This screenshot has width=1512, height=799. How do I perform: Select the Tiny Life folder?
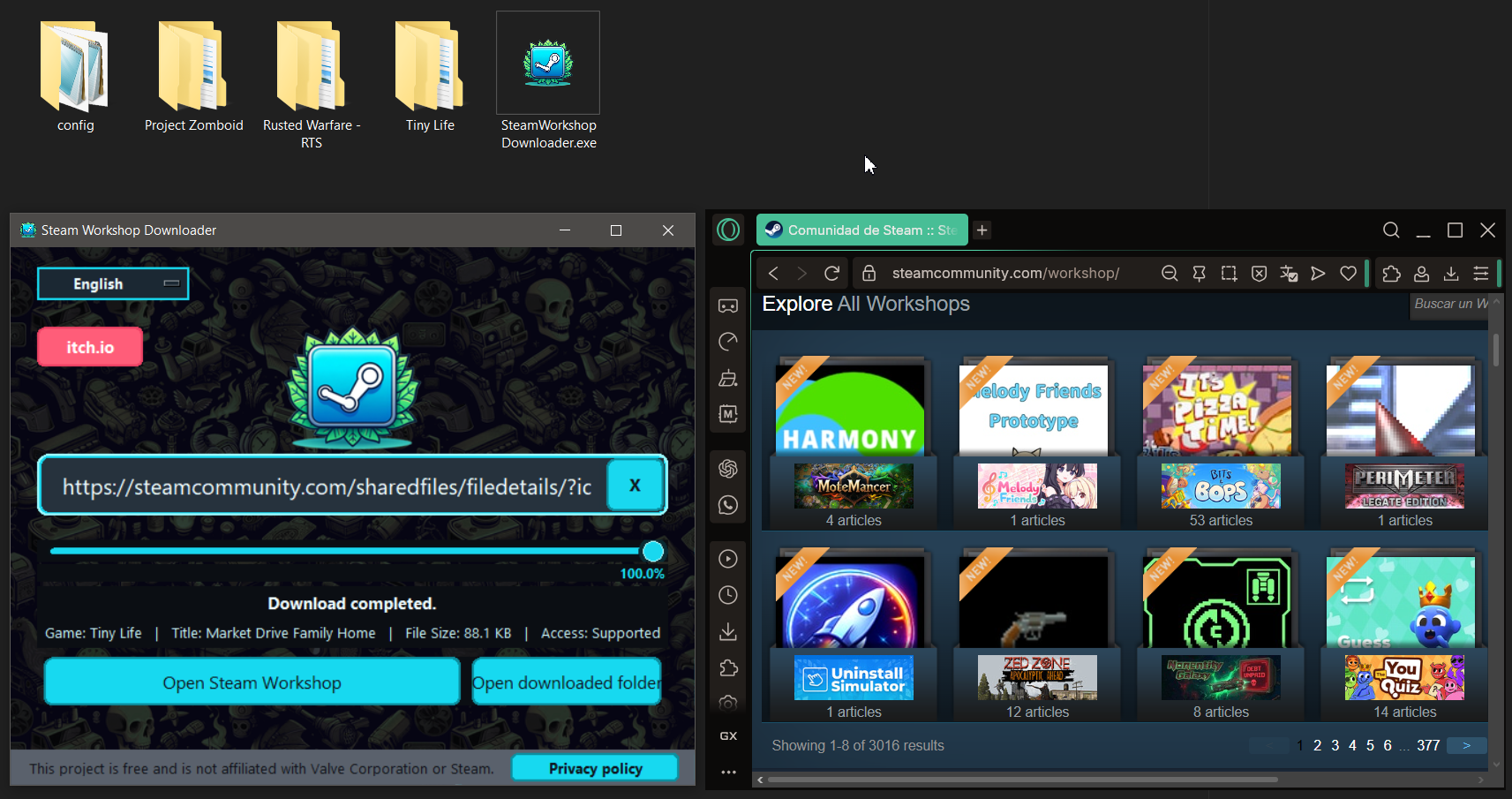[430, 77]
